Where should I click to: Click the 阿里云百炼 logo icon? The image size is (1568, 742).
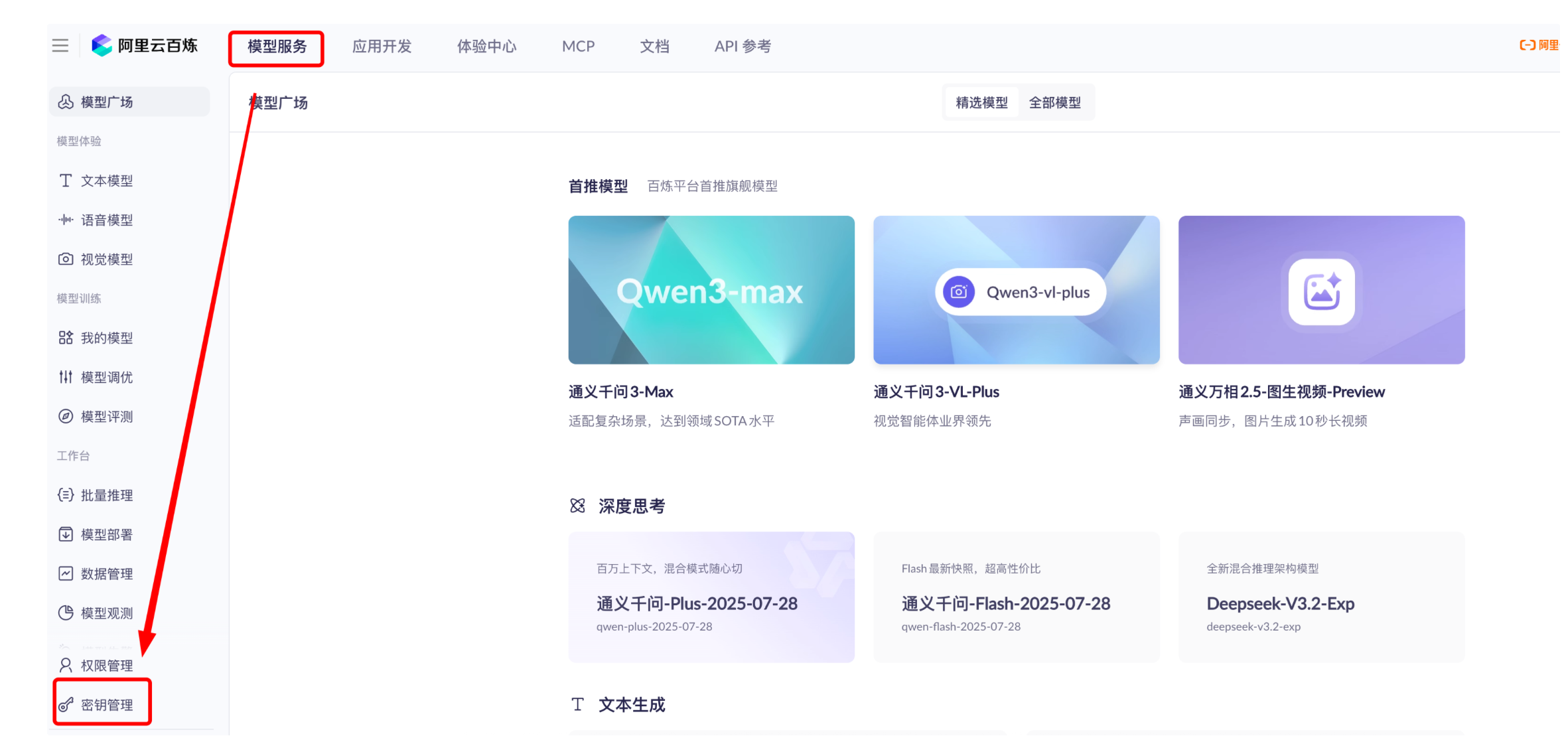tap(102, 45)
